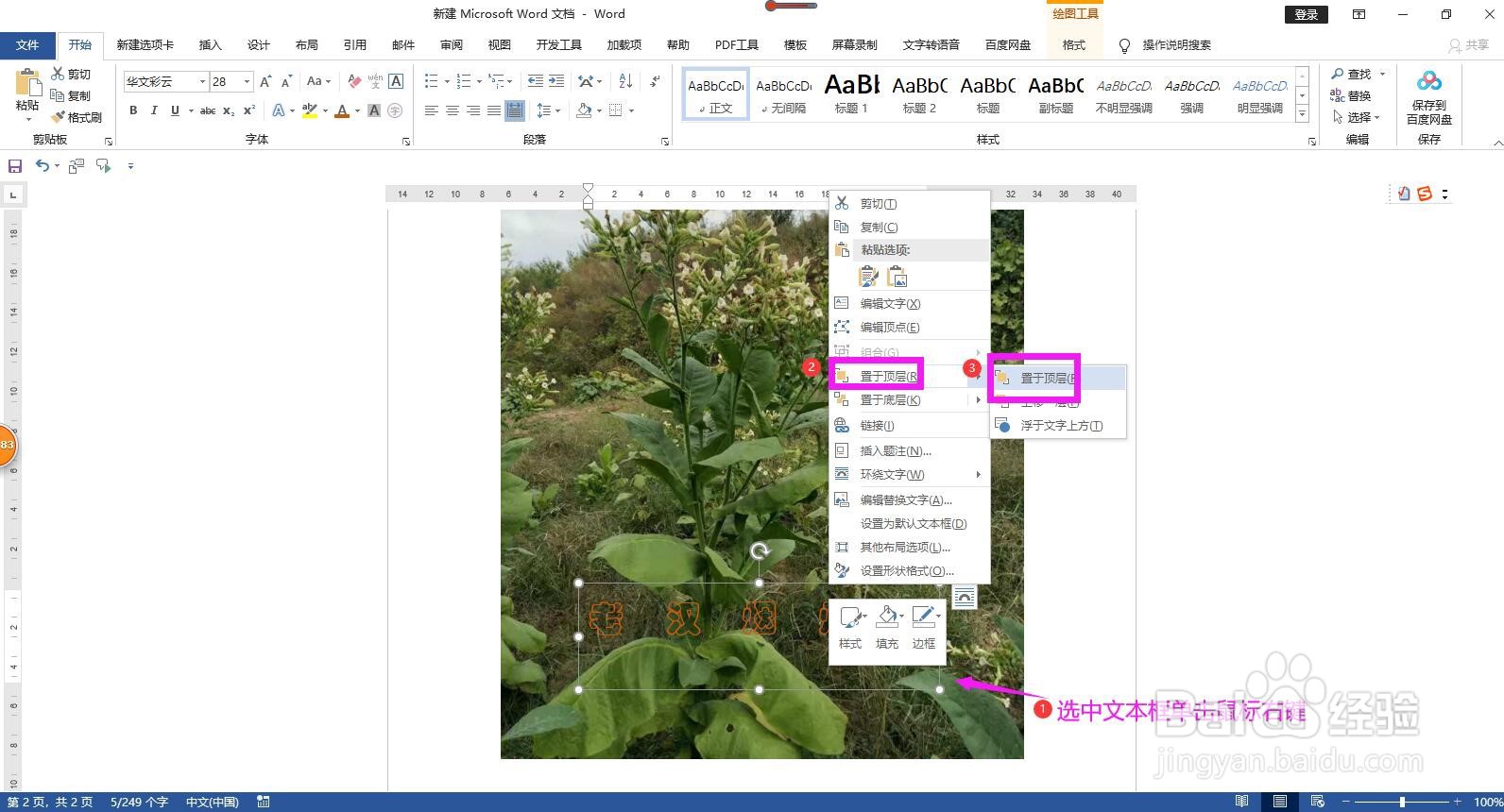Choose 链接(I) in context menu

(x=909, y=426)
